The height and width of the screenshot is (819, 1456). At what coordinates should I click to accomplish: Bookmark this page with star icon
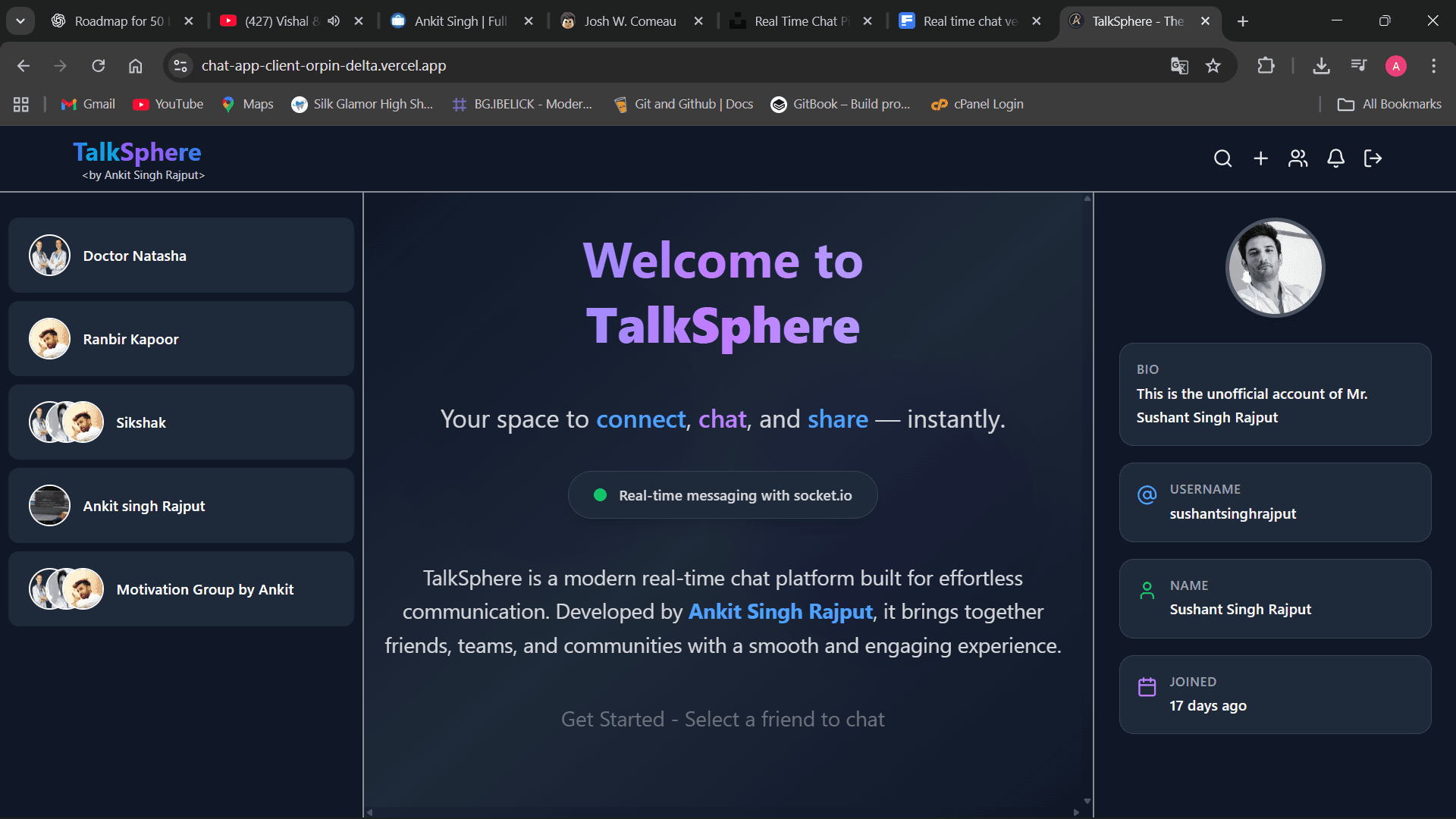coord(1213,66)
